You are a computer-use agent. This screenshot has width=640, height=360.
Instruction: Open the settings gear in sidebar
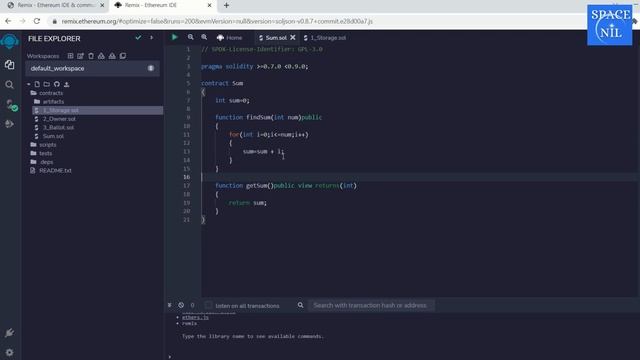(x=9, y=352)
